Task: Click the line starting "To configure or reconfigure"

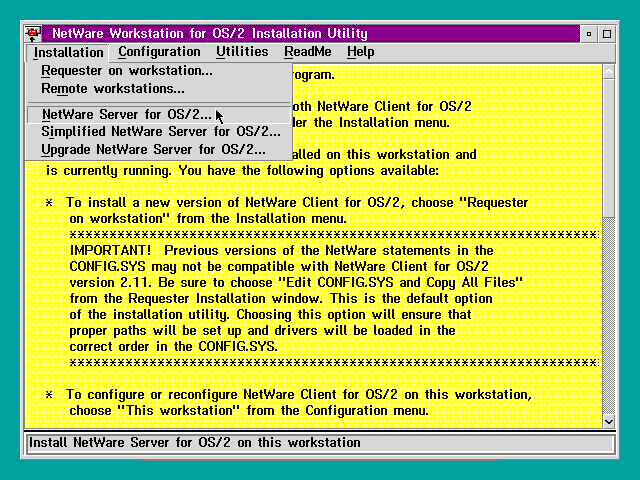Action: 299,395
